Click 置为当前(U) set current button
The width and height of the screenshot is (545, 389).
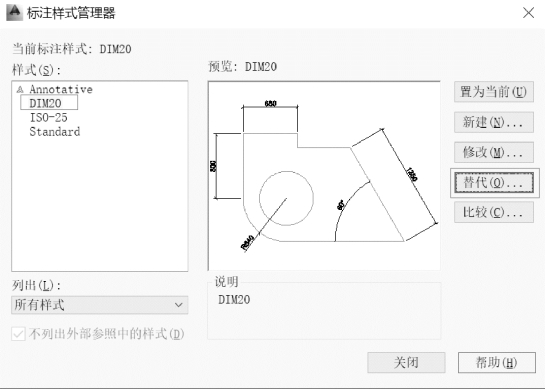point(494,92)
